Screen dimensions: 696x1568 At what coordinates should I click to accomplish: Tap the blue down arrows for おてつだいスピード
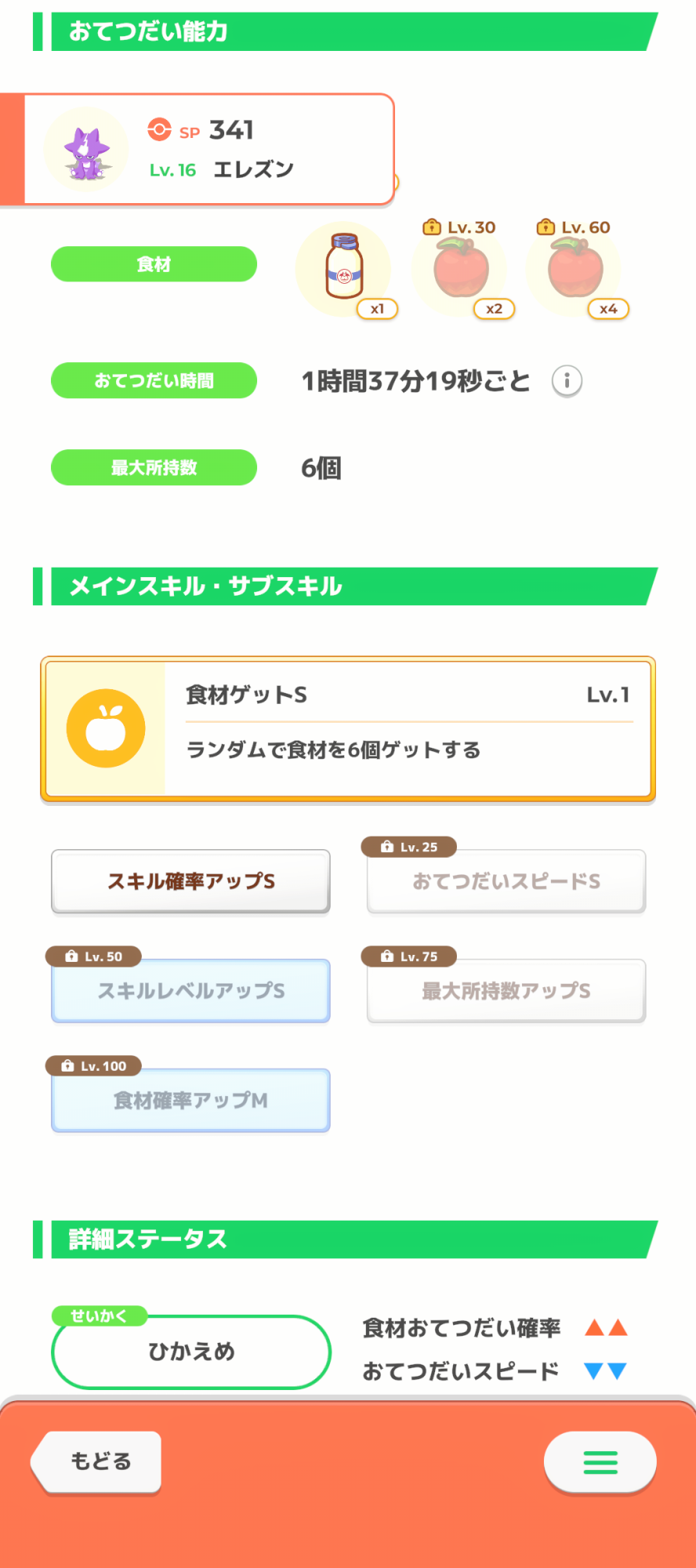point(606,1371)
